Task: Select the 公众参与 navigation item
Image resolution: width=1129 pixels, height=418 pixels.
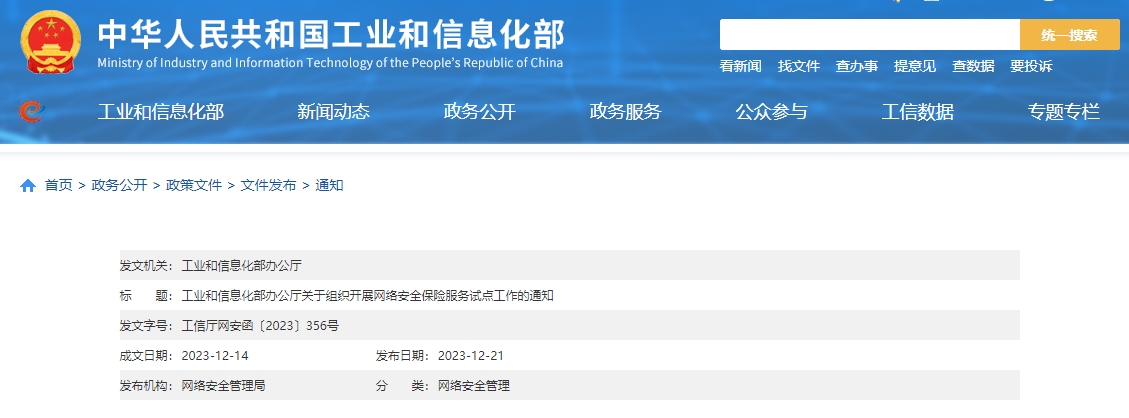Action: click(771, 112)
